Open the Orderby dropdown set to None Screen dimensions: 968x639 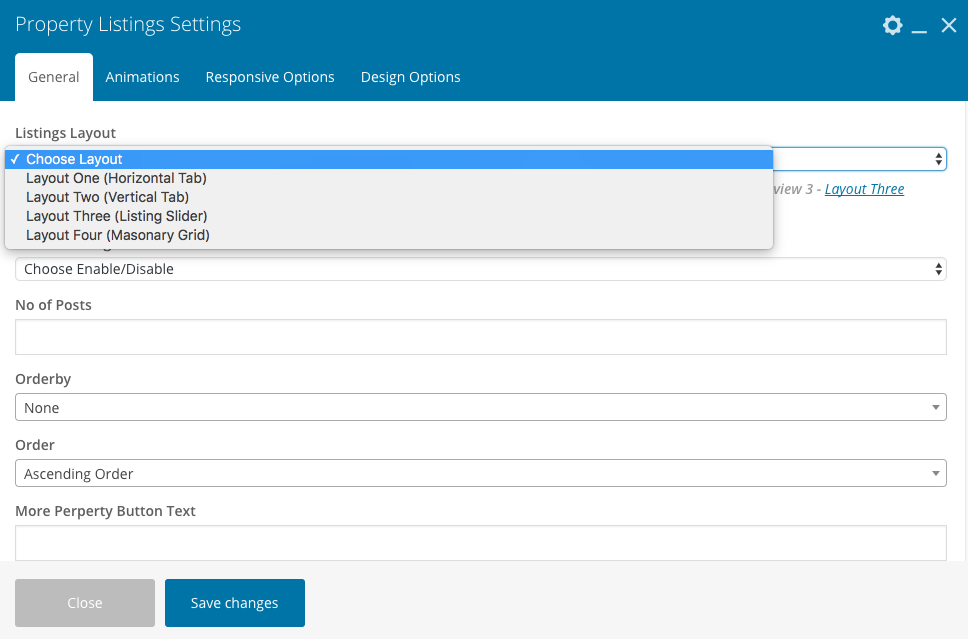(480, 408)
